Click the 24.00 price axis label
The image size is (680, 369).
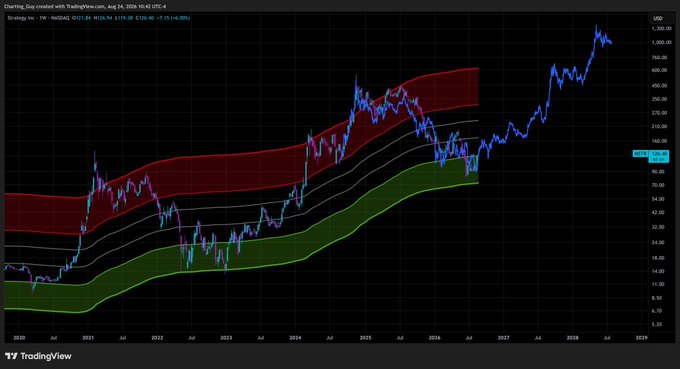658,242
